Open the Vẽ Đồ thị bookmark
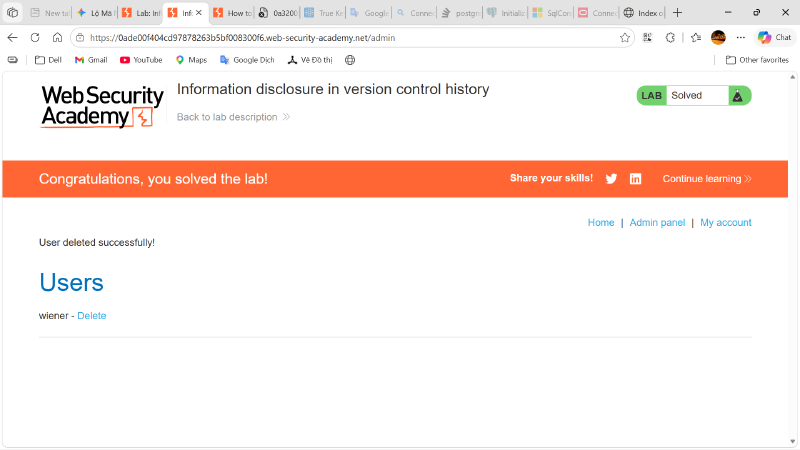The image size is (800, 450). [310, 60]
